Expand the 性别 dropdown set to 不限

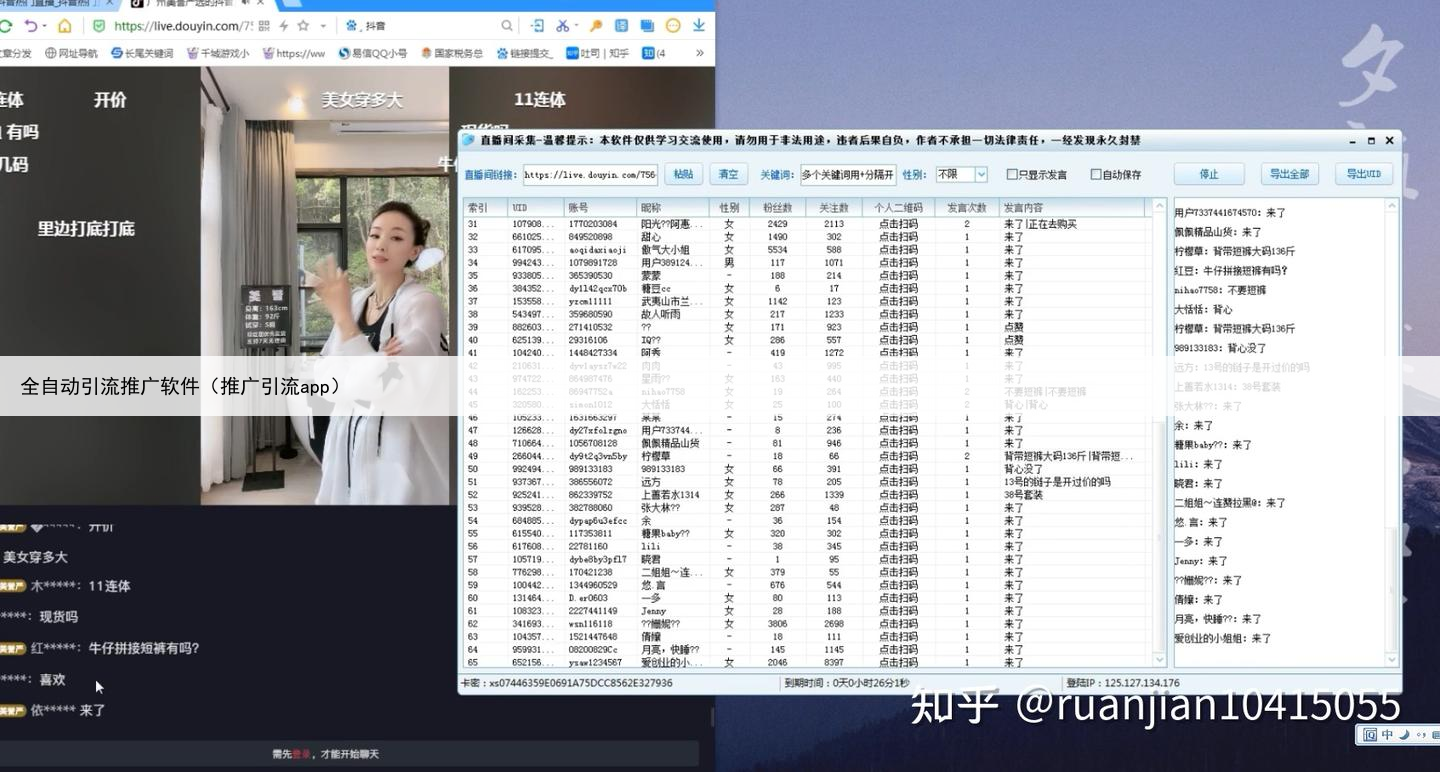[981, 175]
